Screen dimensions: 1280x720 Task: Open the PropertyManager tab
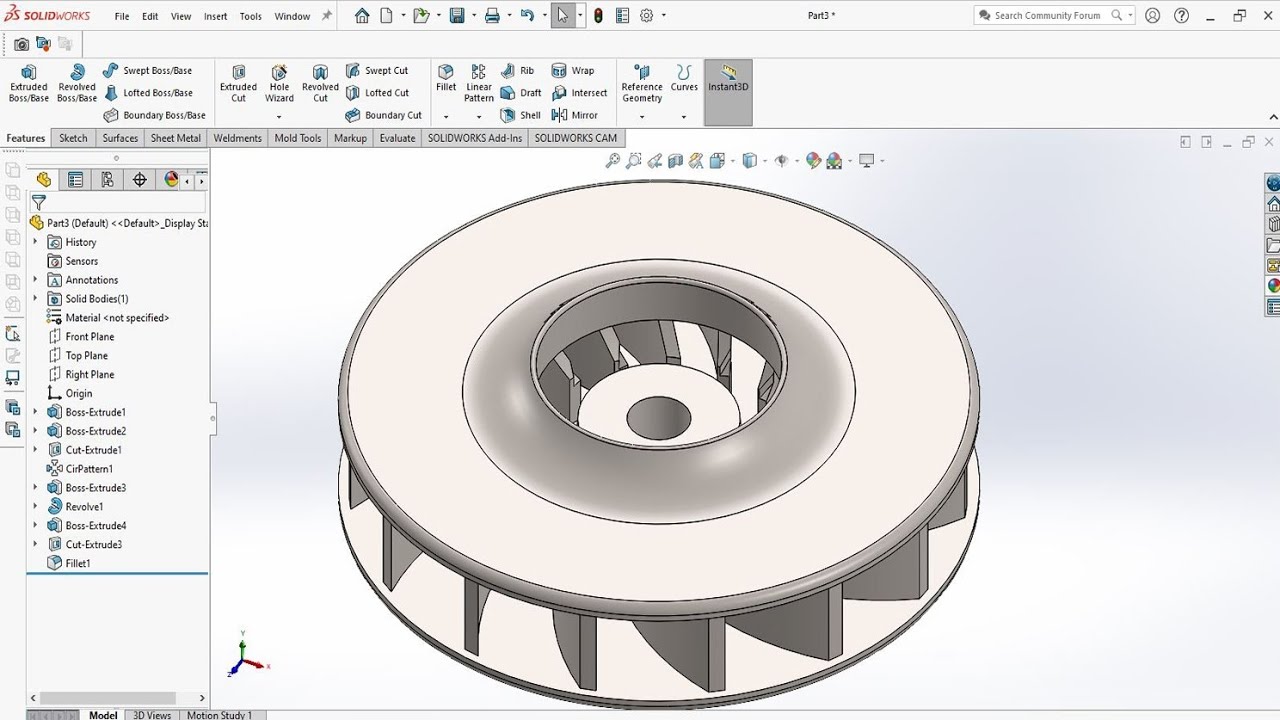(x=75, y=180)
